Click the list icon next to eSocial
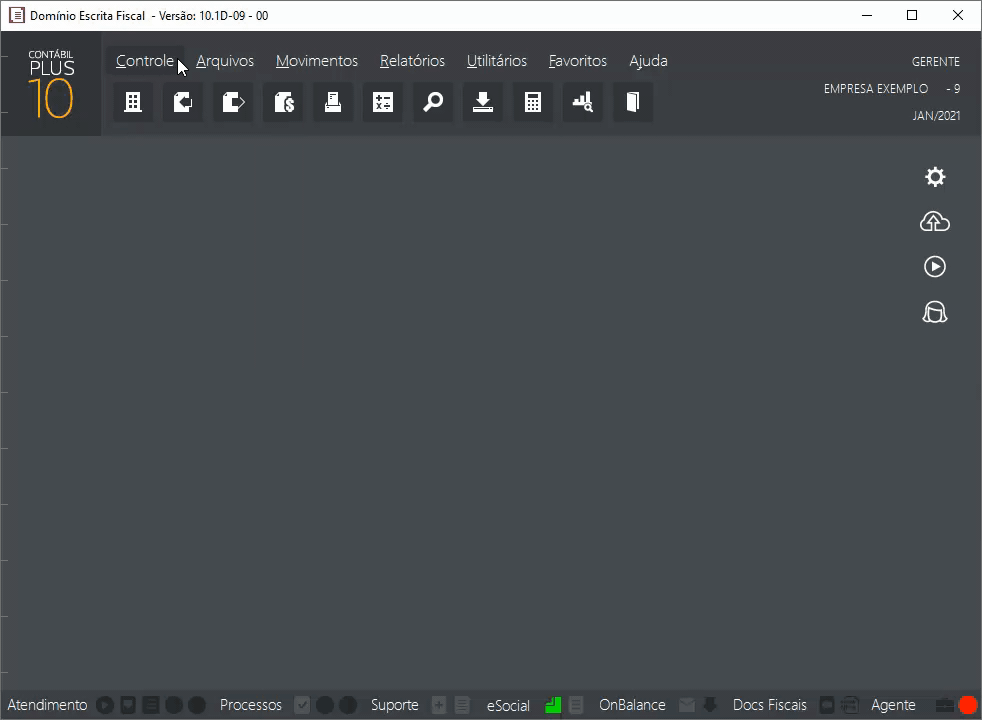The height and width of the screenshot is (720, 982). click(576, 705)
